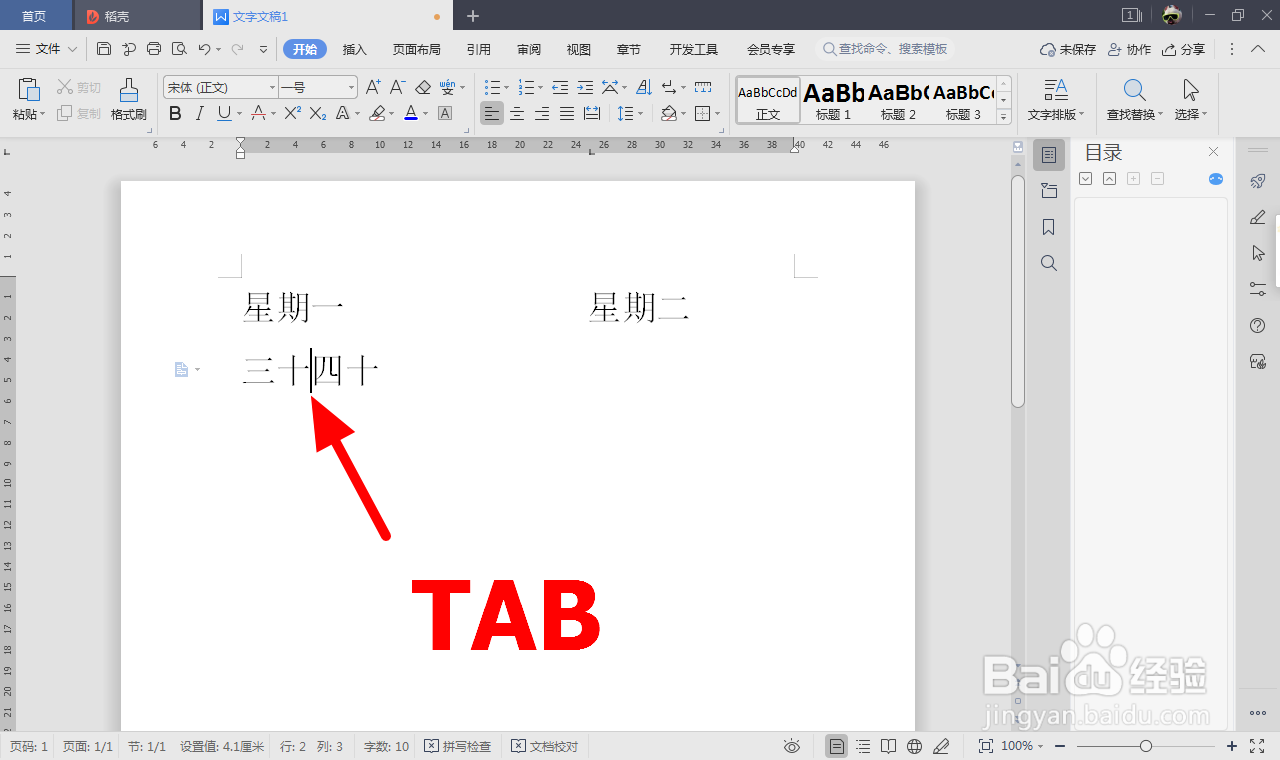
Task: Click the 分享 share button
Action: pos(1185,48)
